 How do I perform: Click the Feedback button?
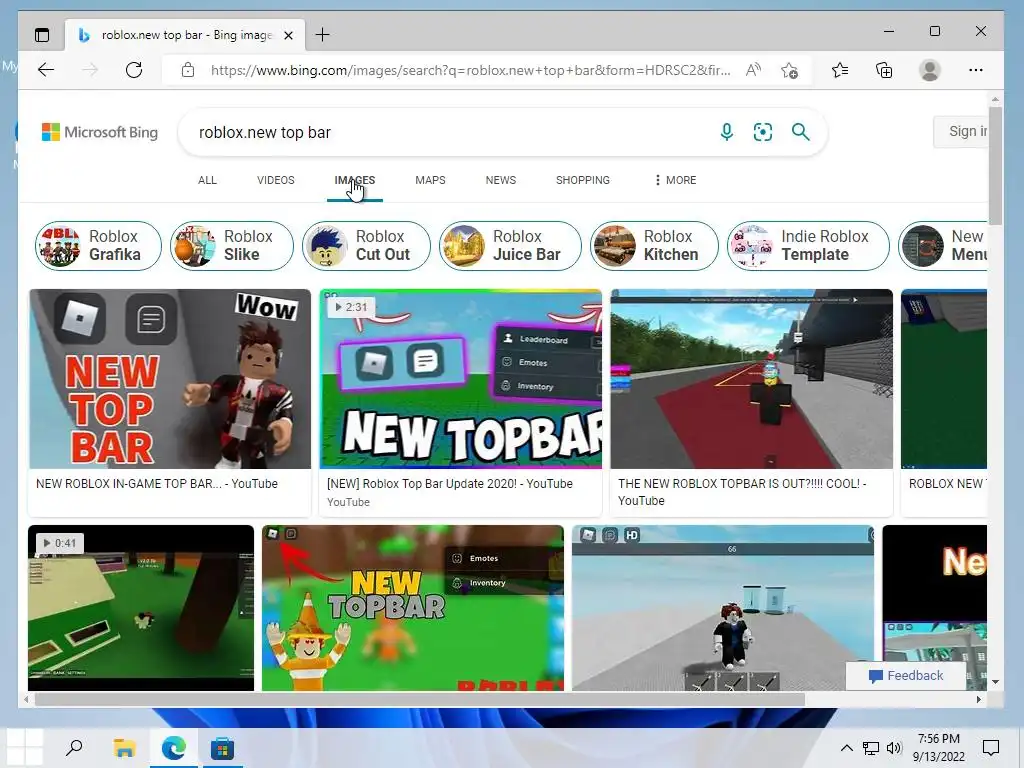click(906, 676)
